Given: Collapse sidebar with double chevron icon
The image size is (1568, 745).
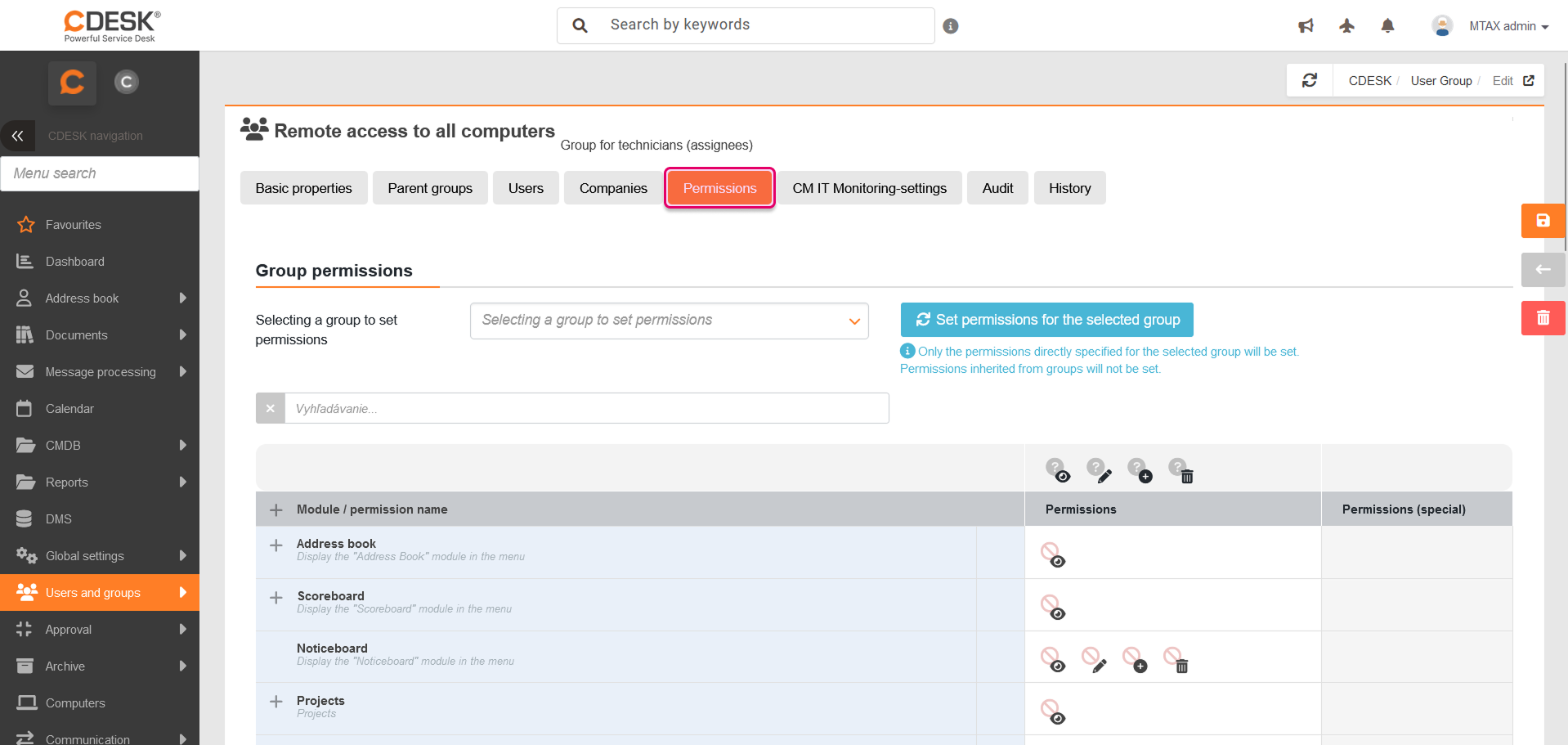Looking at the screenshot, I should (x=18, y=136).
